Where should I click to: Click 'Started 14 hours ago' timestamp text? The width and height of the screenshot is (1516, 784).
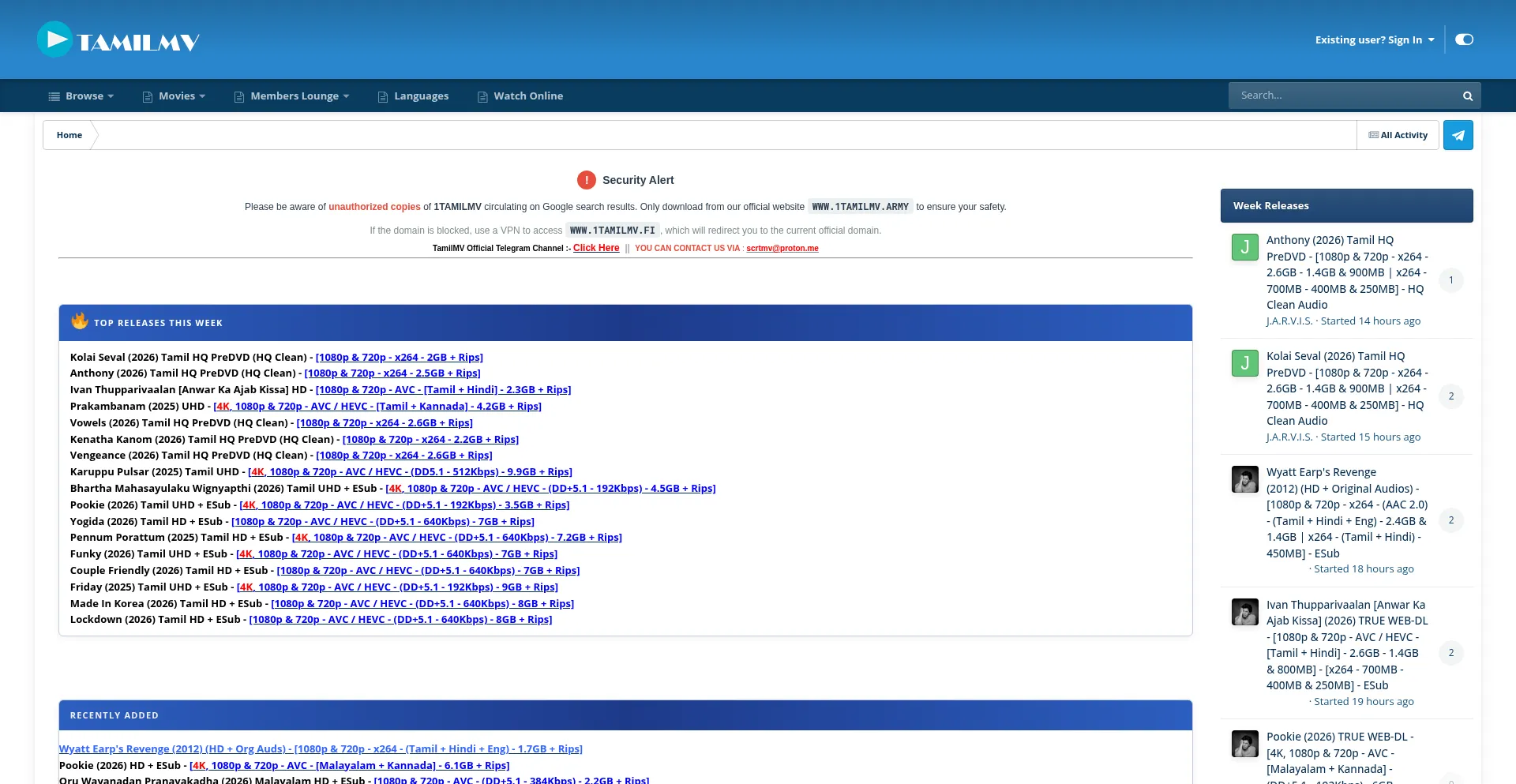pos(1371,321)
